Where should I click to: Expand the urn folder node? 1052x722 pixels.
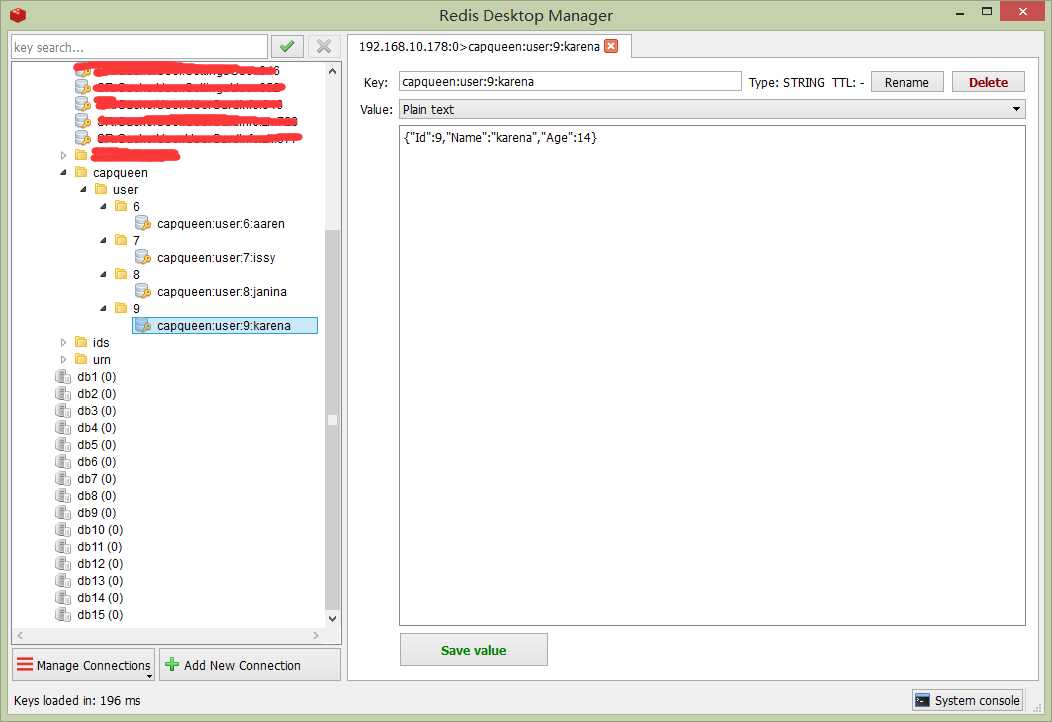click(64, 359)
